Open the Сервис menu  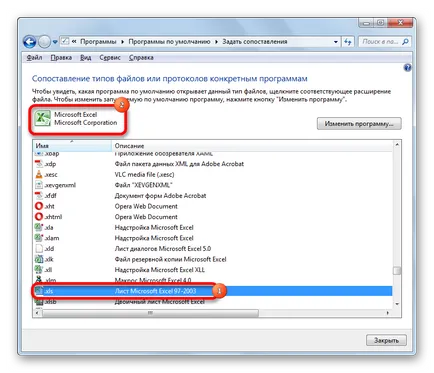(110, 58)
